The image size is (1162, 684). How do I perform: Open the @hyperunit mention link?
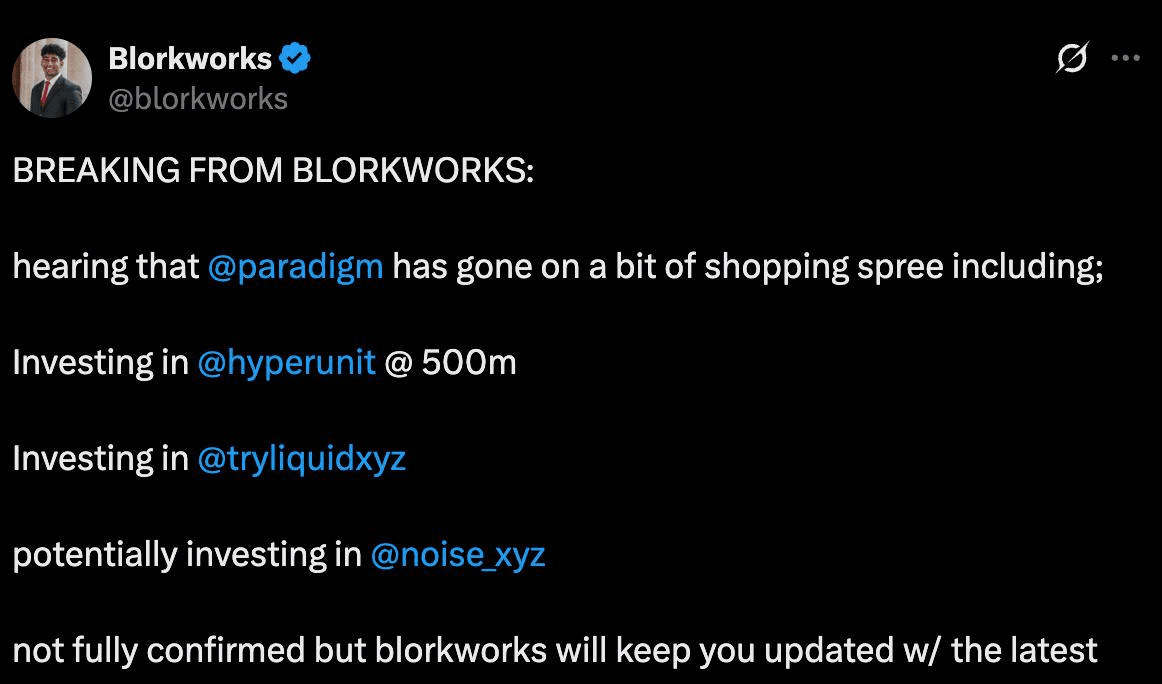(x=288, y=362)
